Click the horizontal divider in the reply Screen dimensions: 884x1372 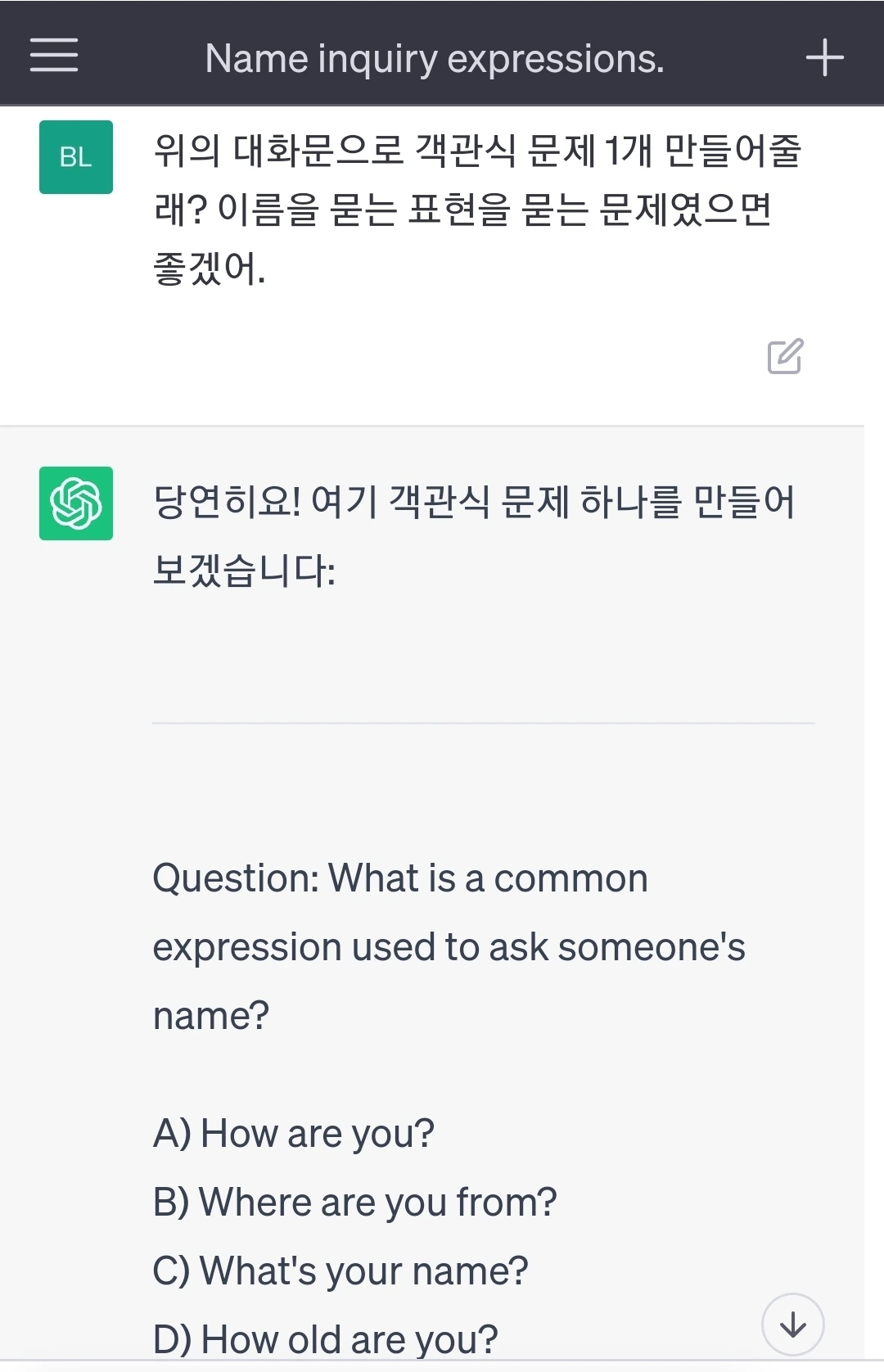(483, 723)
